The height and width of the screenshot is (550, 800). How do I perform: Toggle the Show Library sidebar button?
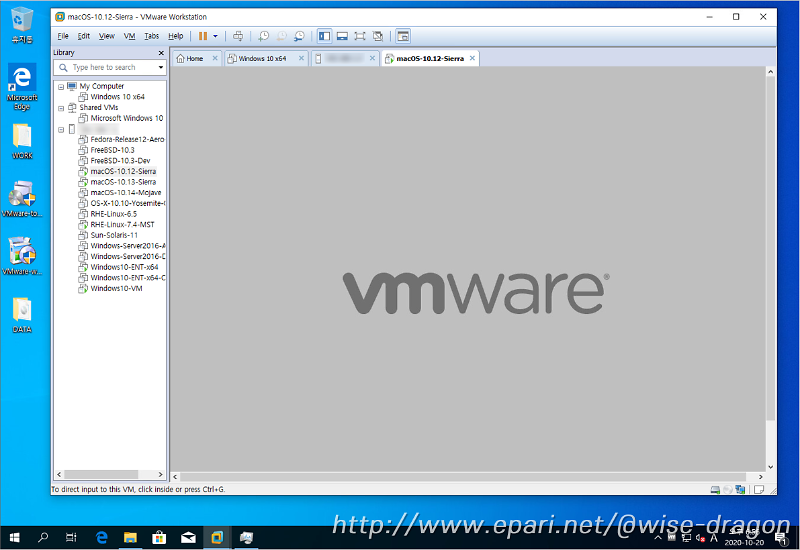coord(324,36)
